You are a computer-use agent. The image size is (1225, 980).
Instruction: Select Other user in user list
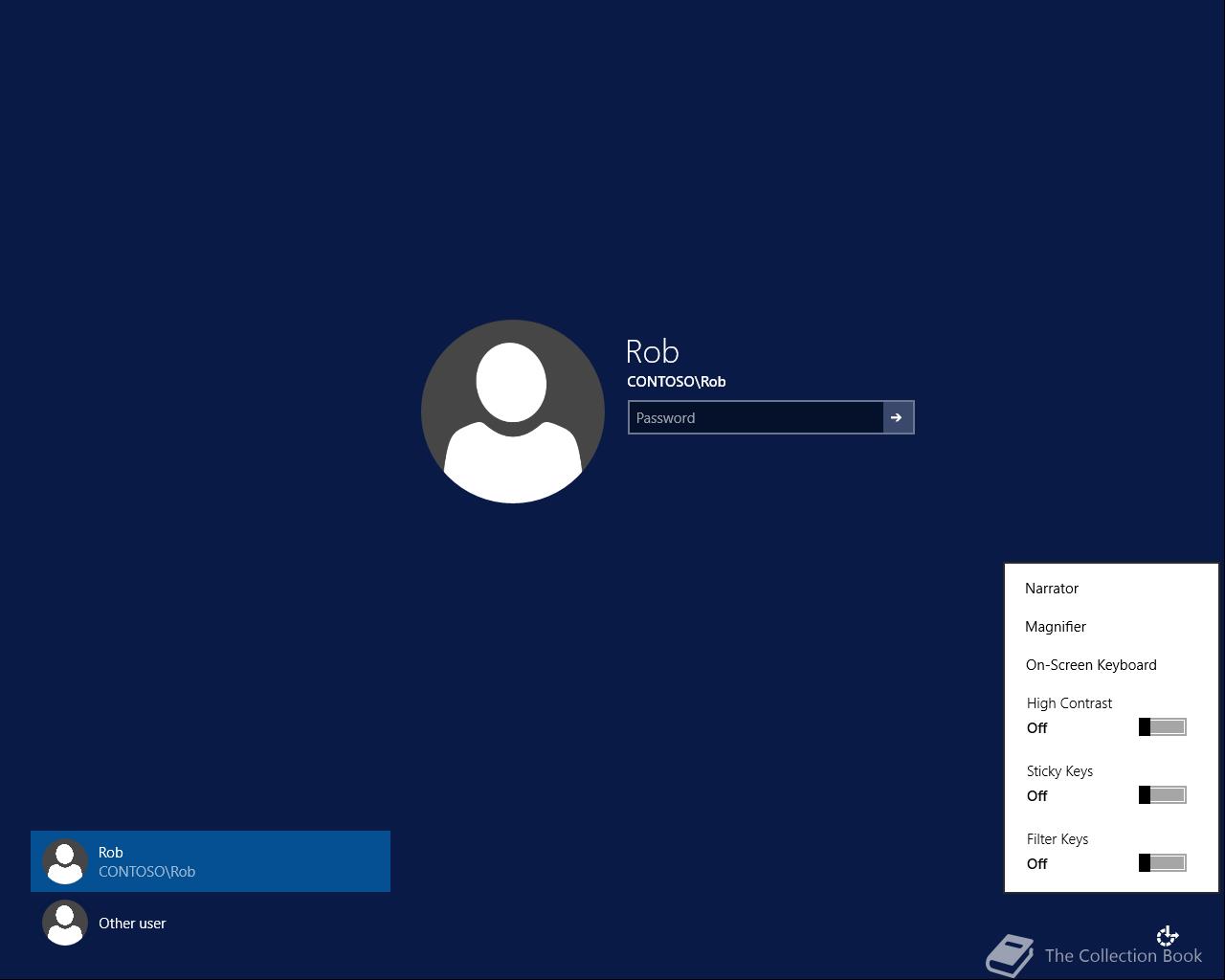tap(211, 923)
